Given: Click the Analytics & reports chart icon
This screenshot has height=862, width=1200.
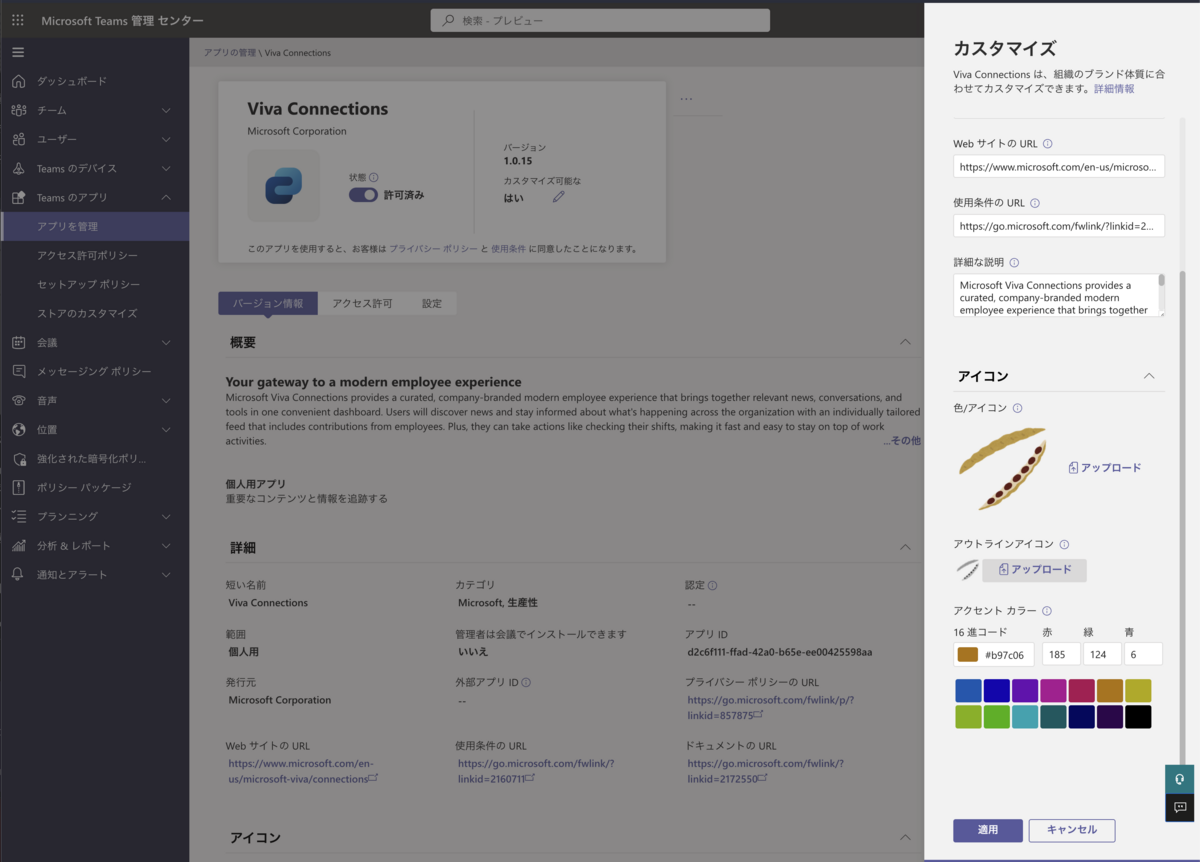Looking at the screenshot, I should (18, 545).
